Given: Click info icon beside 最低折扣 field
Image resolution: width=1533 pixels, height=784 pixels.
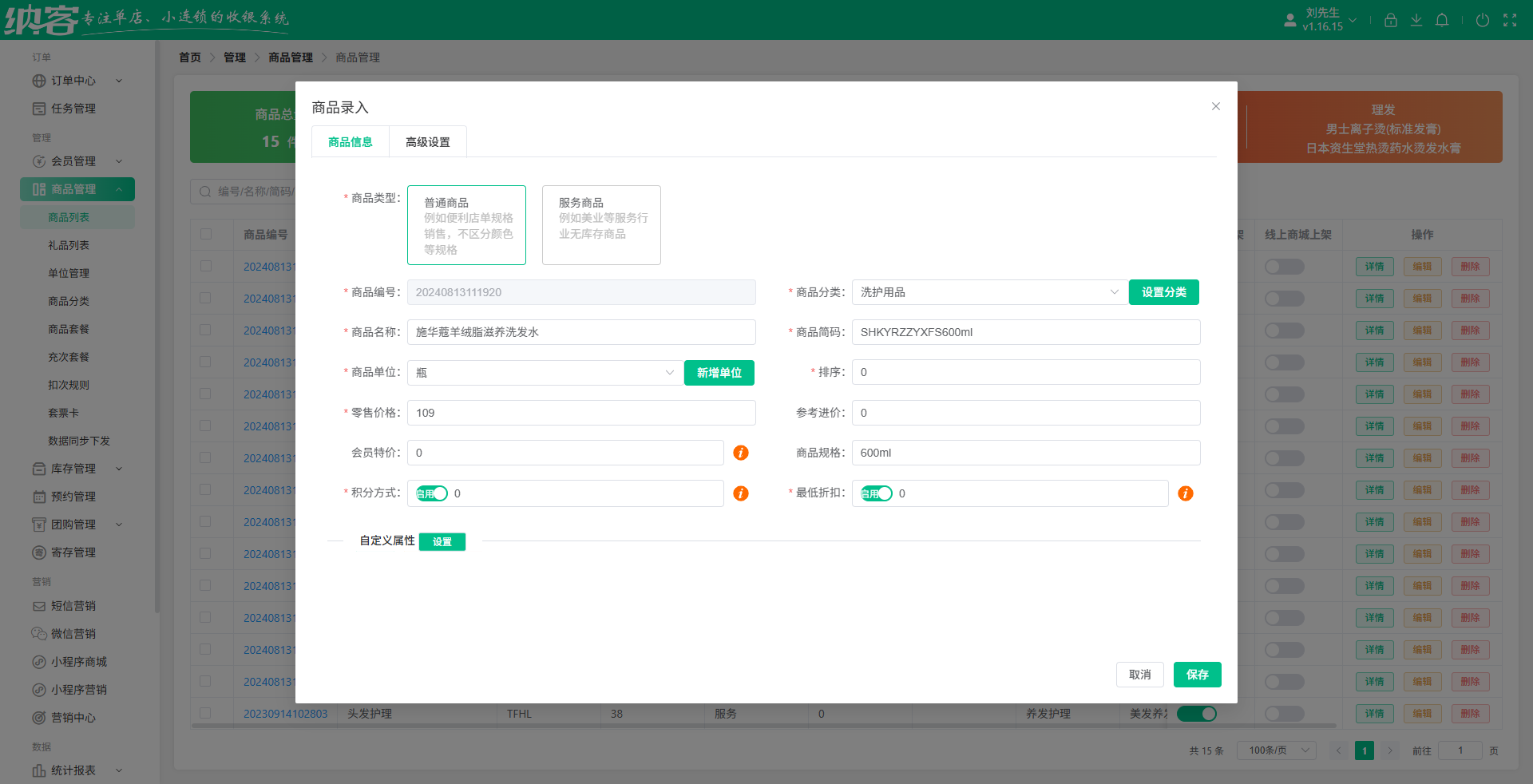Looking at the screenshot, I should click(1186, 493).
